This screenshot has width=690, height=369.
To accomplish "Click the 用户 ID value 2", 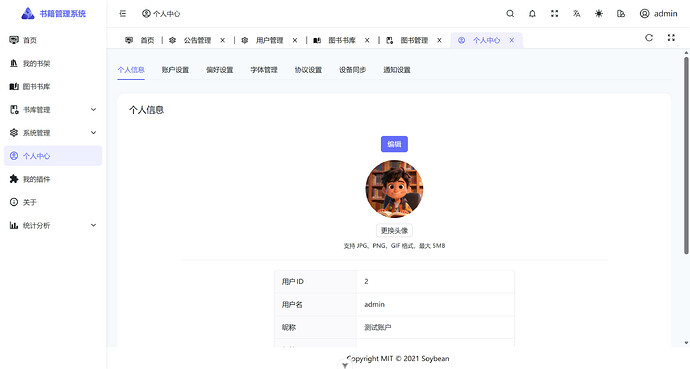I will coord(366,281).
